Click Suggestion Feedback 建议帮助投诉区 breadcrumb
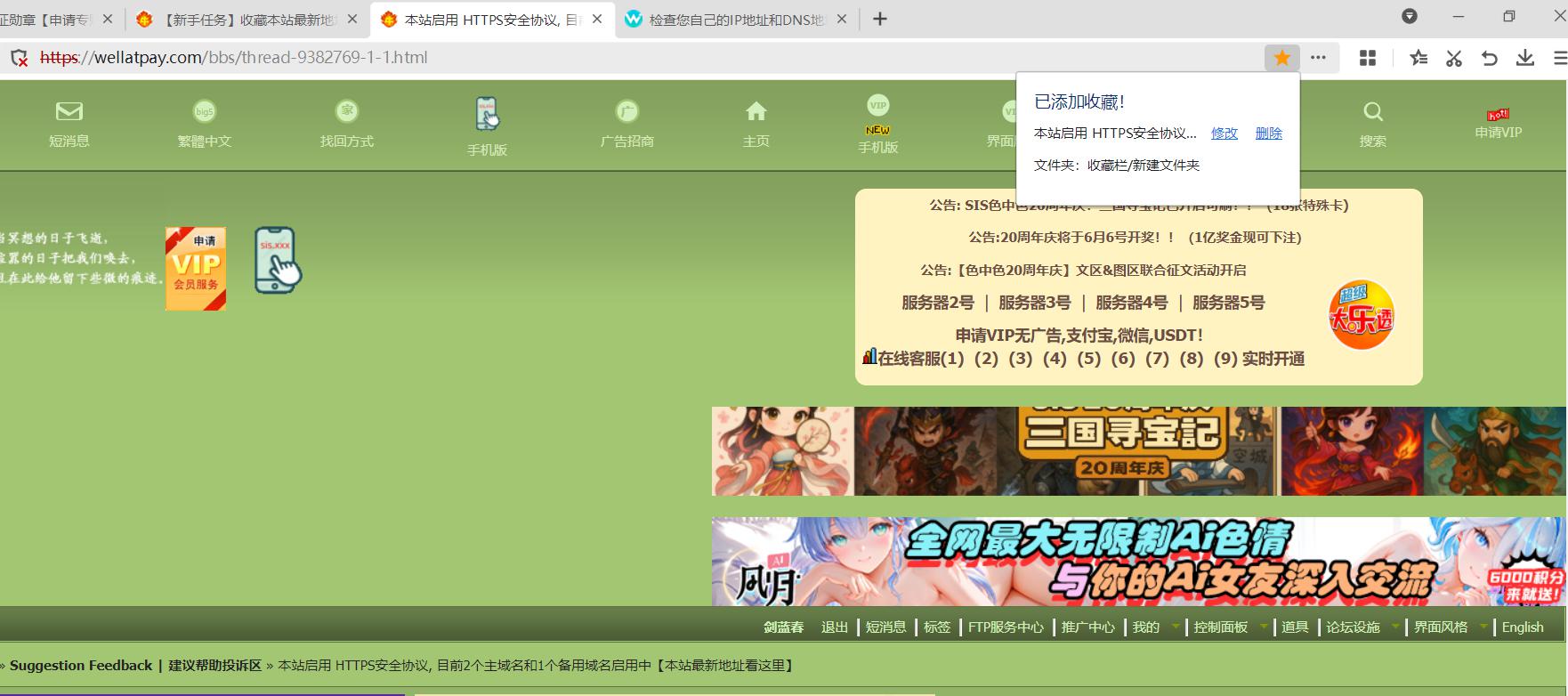1568x696 pixels. pos(135,666)
